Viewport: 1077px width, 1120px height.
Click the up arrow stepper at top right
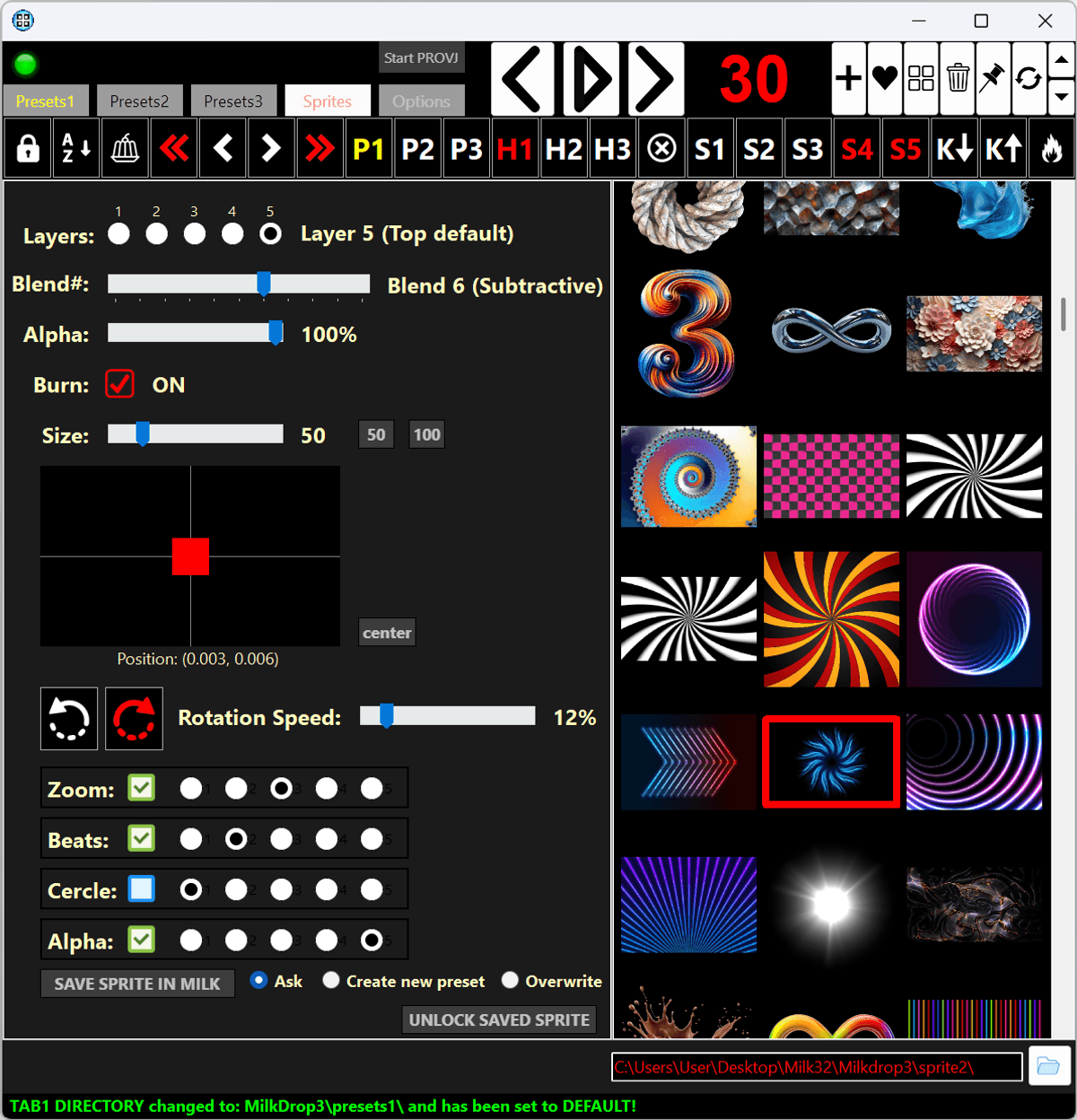pyautogui.click(x=1061, y=61)
